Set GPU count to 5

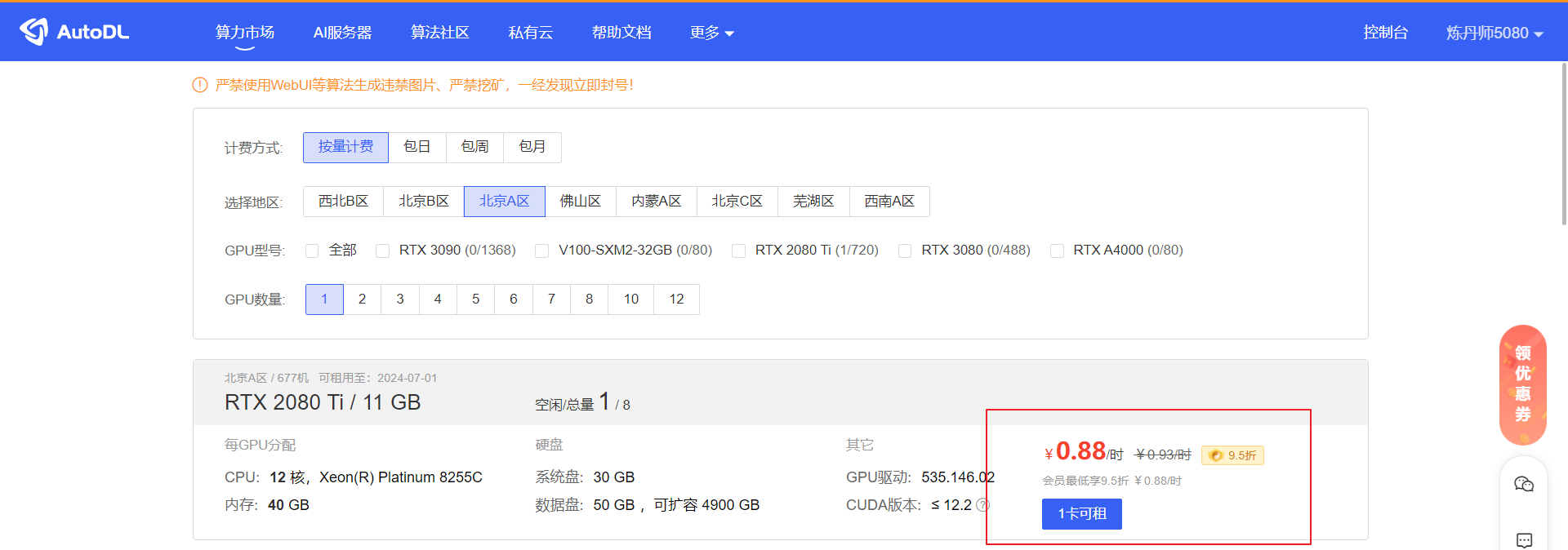(x=476, y=299)
